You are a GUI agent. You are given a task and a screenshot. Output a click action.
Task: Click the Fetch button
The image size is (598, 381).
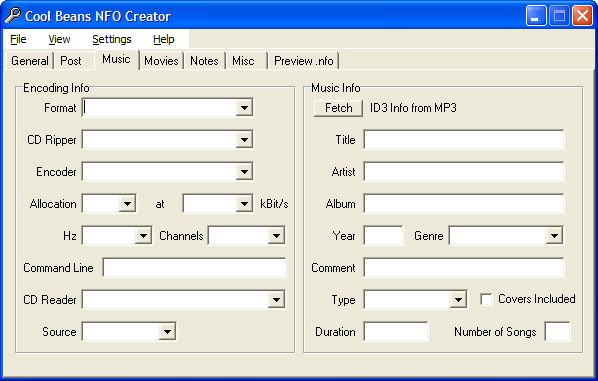(338, 108)
